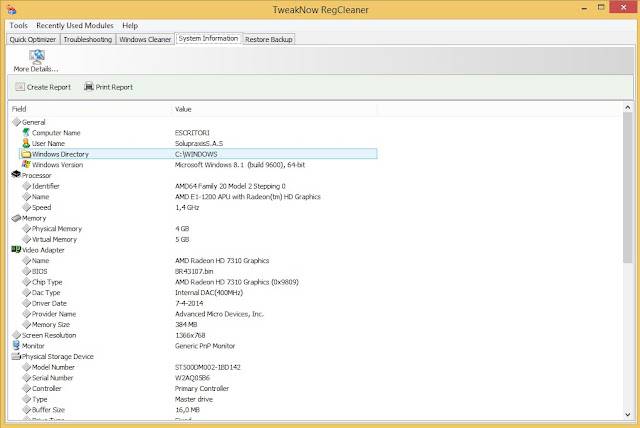This screenshot has height=428, width=640.
Task: Click the value C:\WINDOWS
Action: pyautogui.click(x=196, y=154)
